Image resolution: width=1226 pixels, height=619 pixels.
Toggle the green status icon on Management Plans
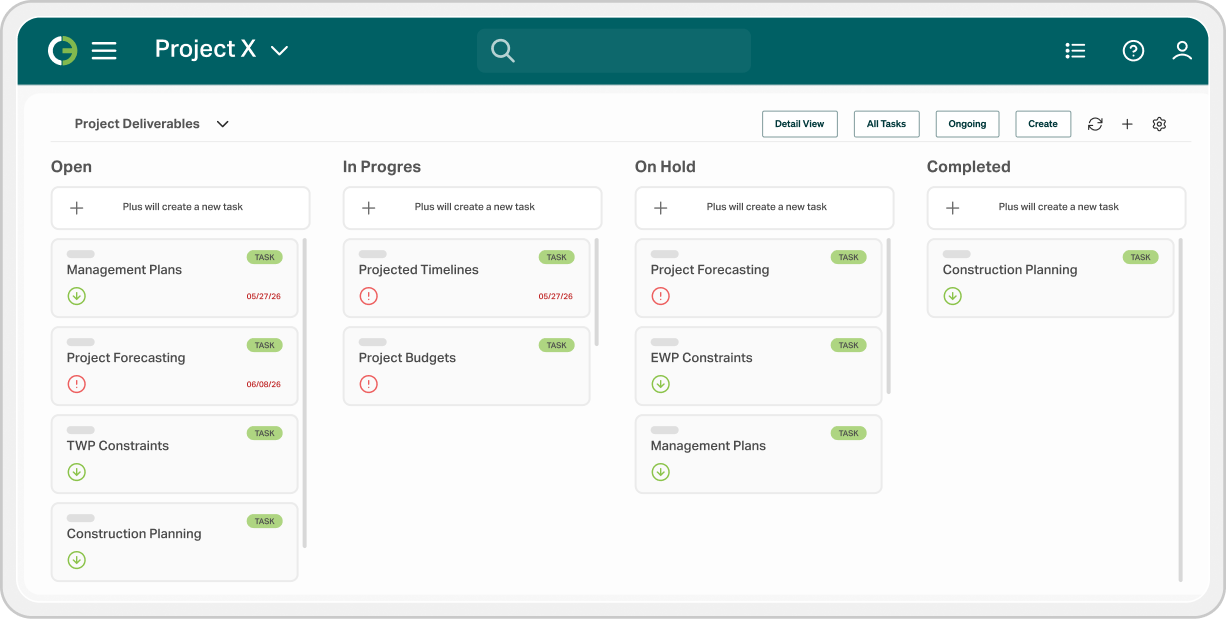coord(77,296)
